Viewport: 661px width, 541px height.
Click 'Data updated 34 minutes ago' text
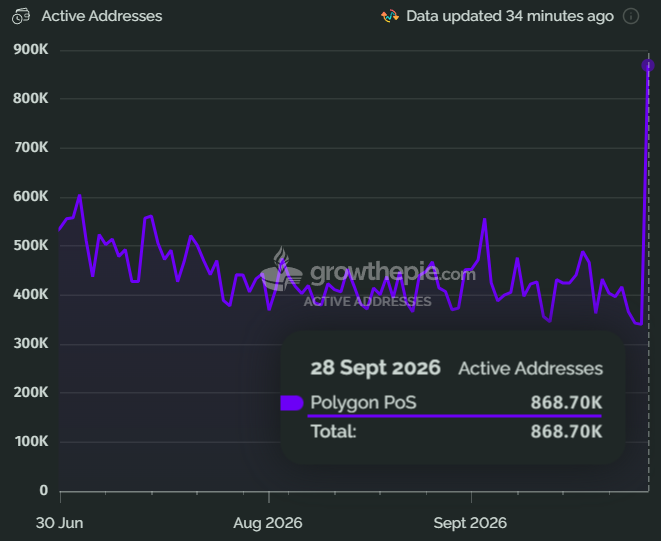pos(510,16)
